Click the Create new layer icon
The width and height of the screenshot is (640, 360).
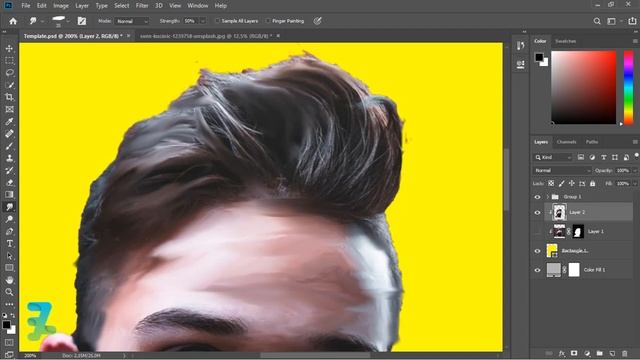(612, 353)
